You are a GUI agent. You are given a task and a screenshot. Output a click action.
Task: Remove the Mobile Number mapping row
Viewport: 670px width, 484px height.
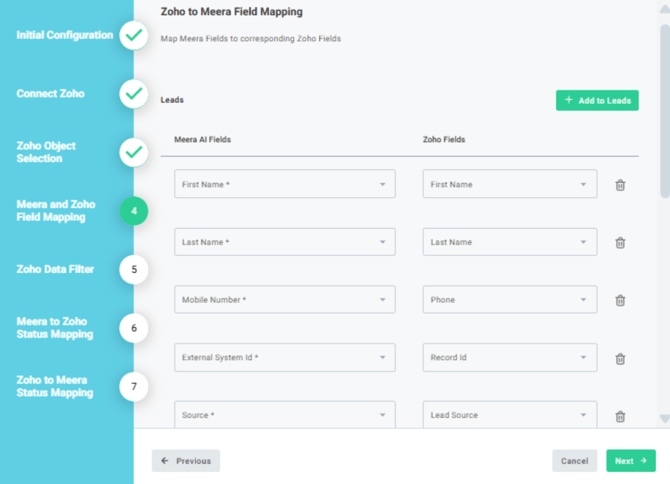pyautogui.click(x=620, y=300)
